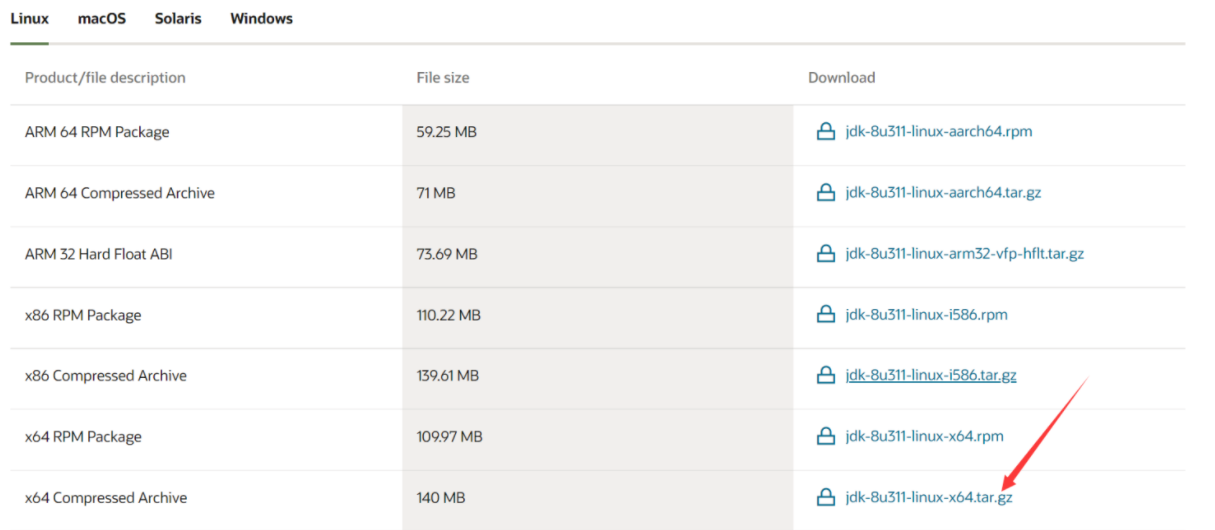The height and width of the screenshot is (530, 1215).
Task: Switch to the Linux tab
Action: (x=30, y=19)
